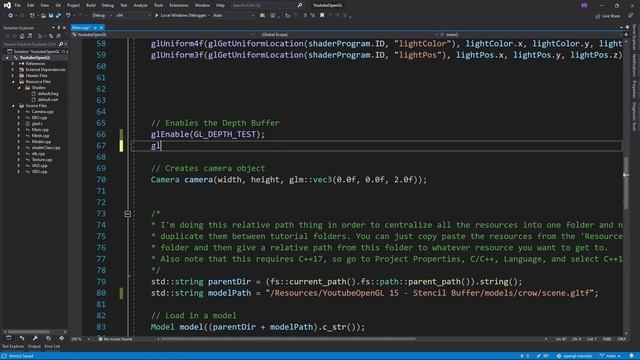Open the x64 platform dropdown

133,16
